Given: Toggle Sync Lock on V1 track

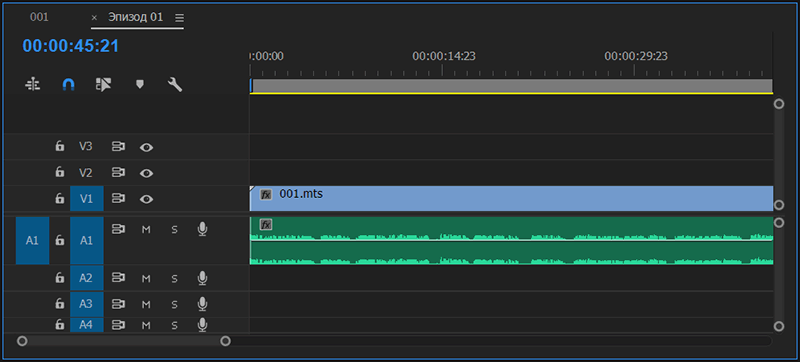Looking at the screenshot, I should tap(118, 198).
